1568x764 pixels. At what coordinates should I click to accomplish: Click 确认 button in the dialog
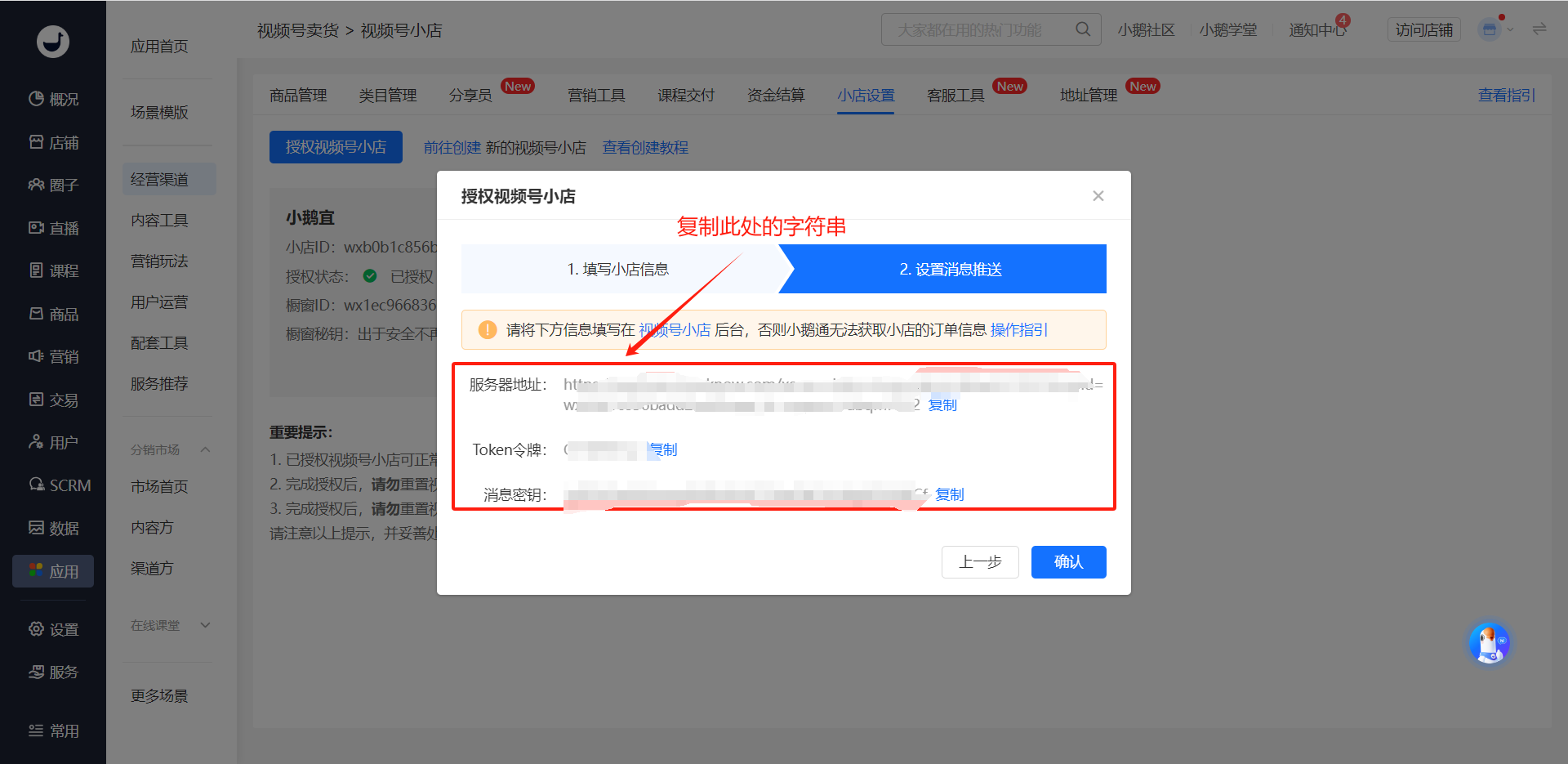pyautogui.click(x=1068, y=562)
